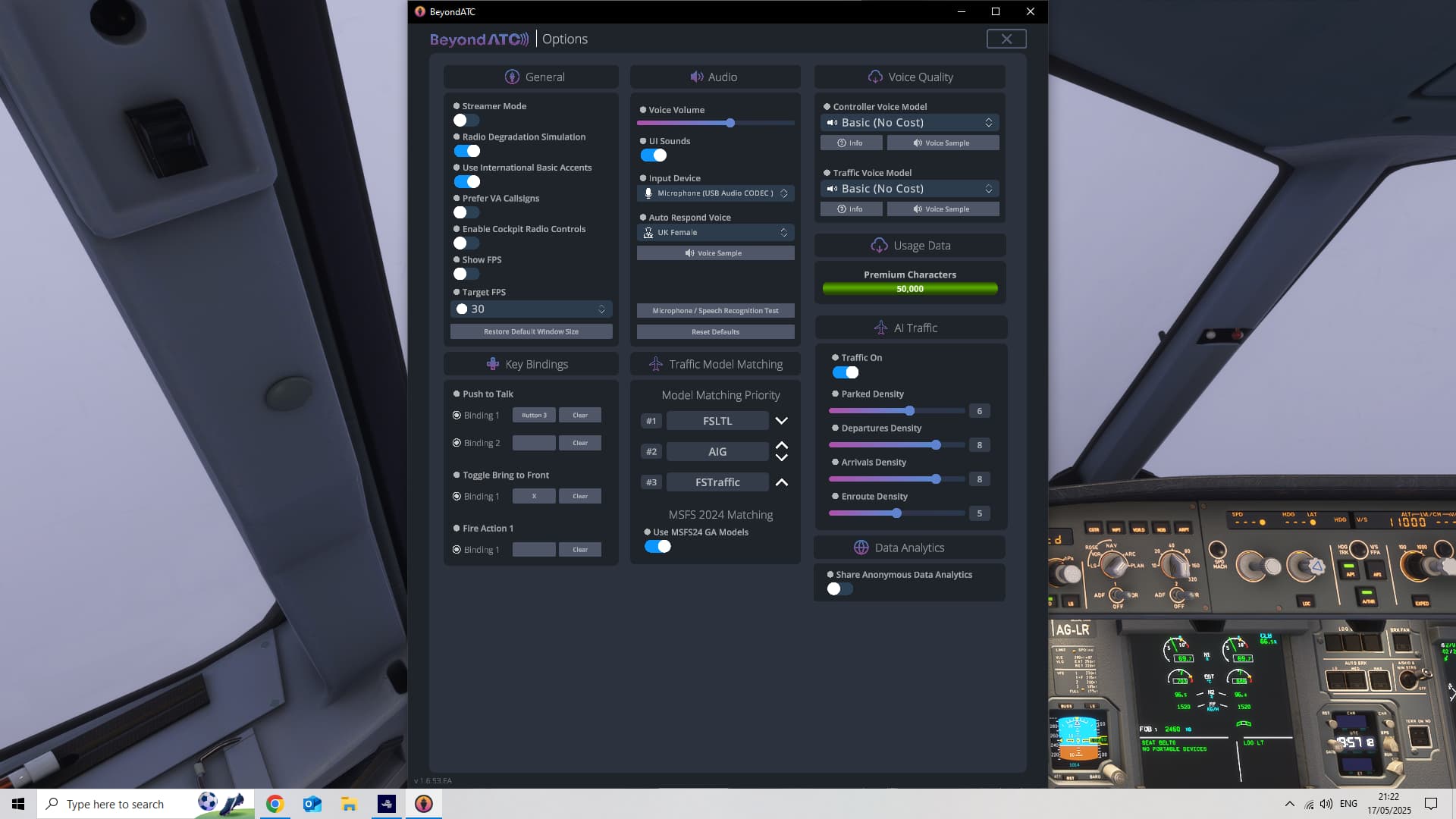Toggle UI Sounds off
This screenshot has width=1456, height=819.
click(x=654, y=155)
